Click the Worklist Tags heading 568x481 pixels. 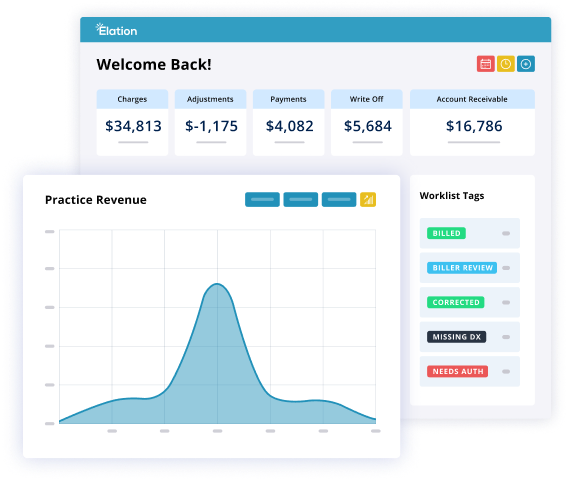point(452,196)
